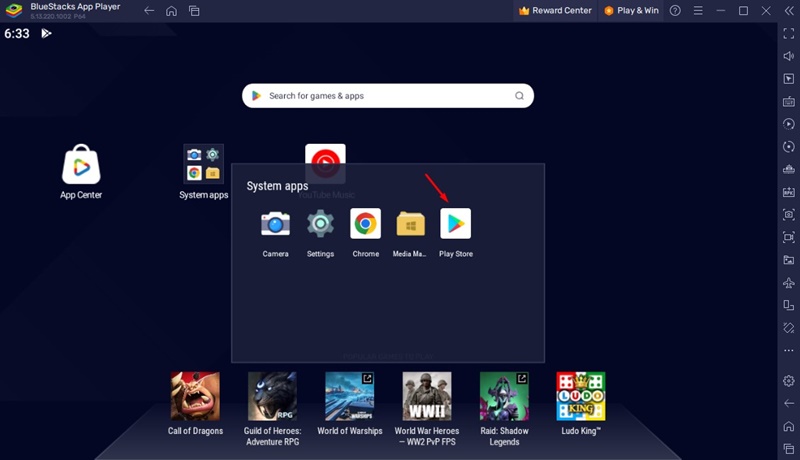Open game controls keyboard sidebar icon

pos(789,101)
